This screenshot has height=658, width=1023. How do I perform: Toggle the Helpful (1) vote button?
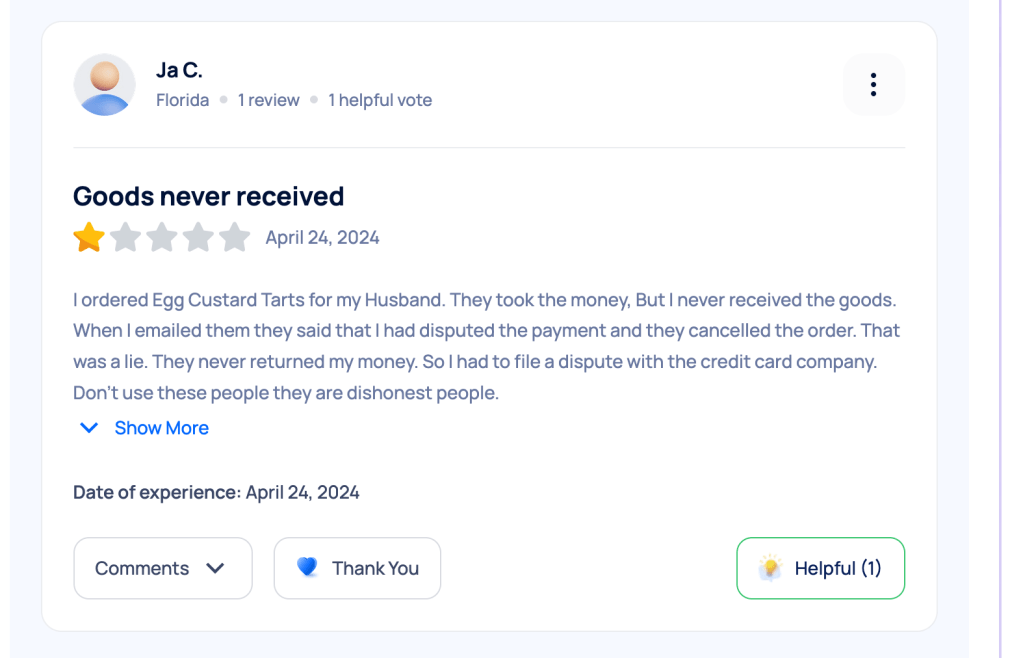click(x=821, y=568)
